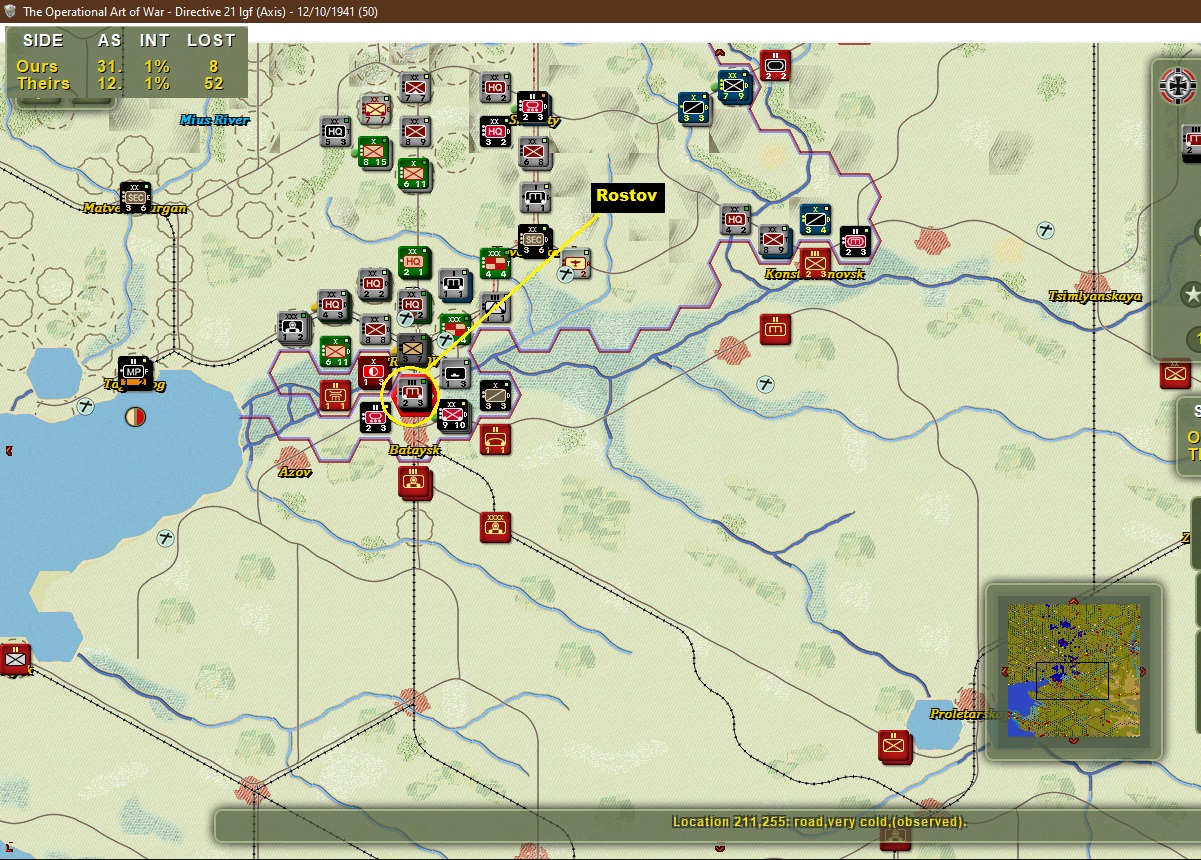Select the black armored 2-3 counter at top
Screen dimensions: 1201x860
(534, 107)
